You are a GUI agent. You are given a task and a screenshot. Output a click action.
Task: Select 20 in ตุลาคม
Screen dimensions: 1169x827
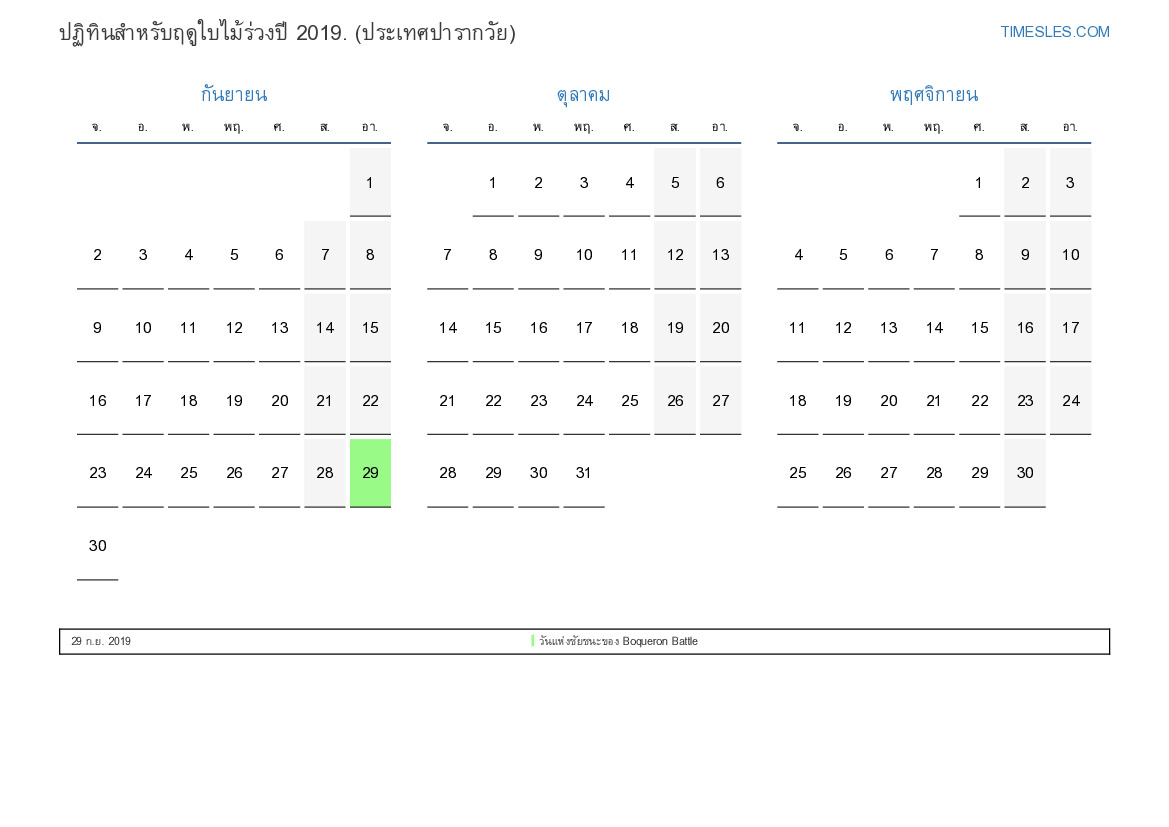point(720,328)
